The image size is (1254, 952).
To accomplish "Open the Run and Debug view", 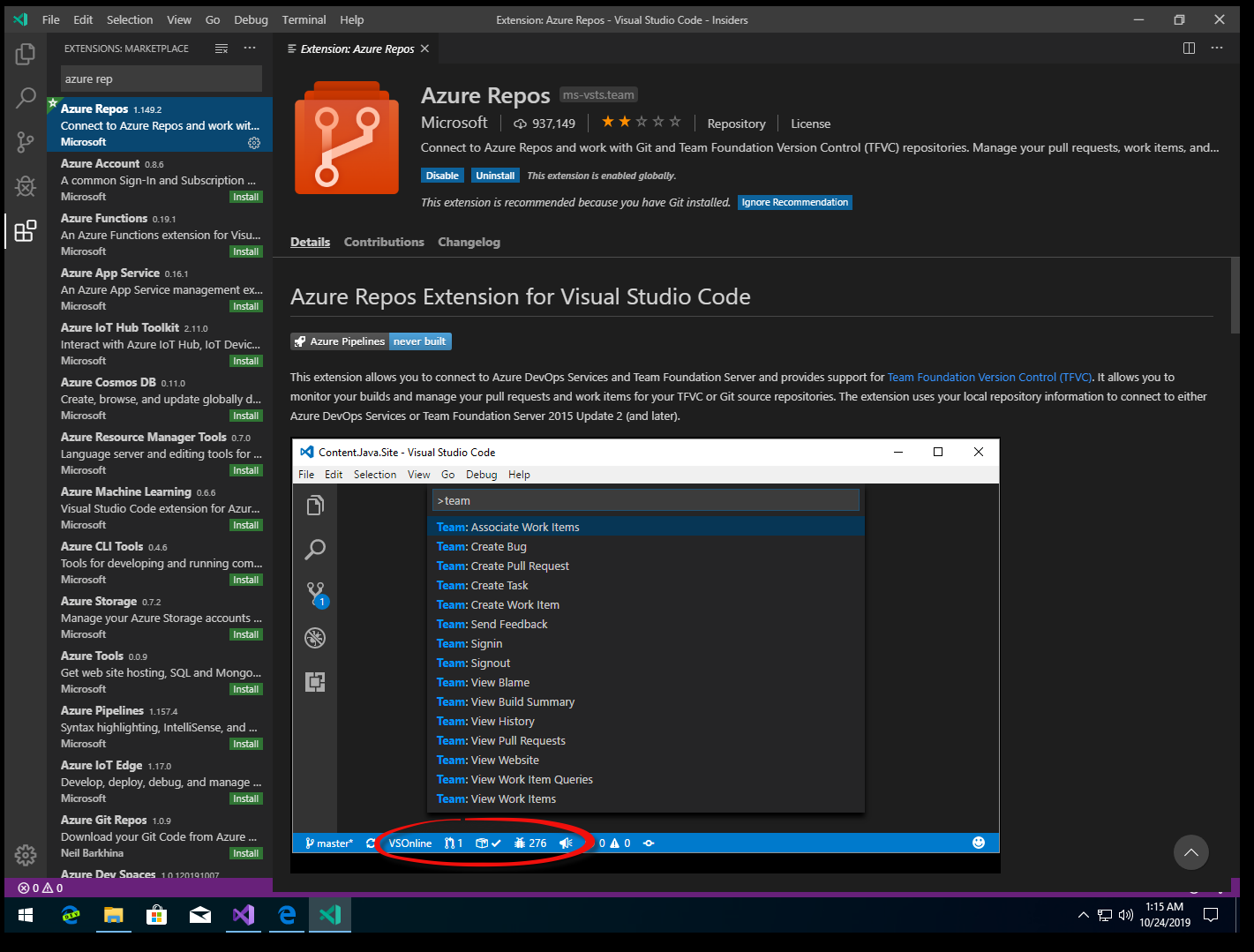I will (x=25, y=186).
